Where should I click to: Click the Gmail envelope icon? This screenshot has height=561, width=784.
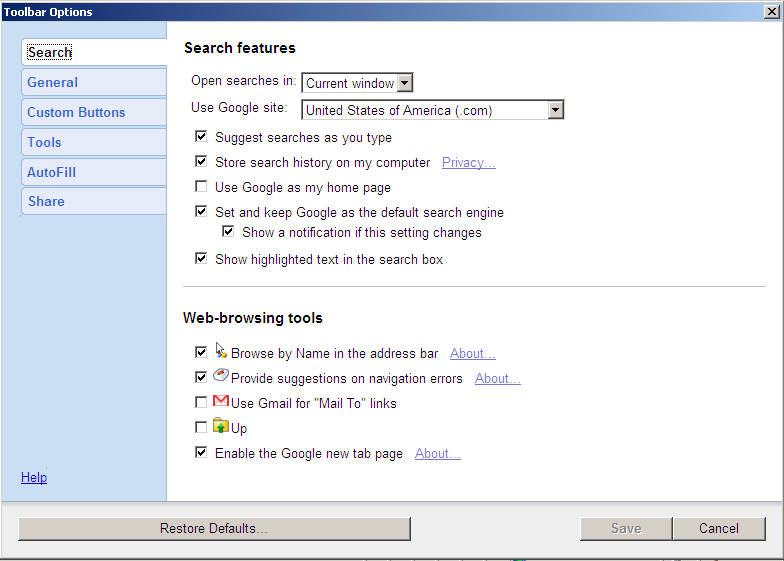tap(221, 401)
